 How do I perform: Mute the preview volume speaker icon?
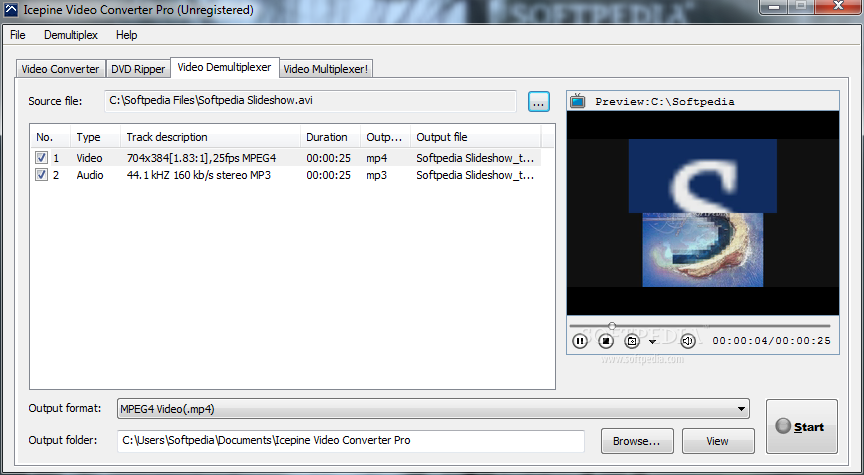pyautogui.click(x=687, y=341)
